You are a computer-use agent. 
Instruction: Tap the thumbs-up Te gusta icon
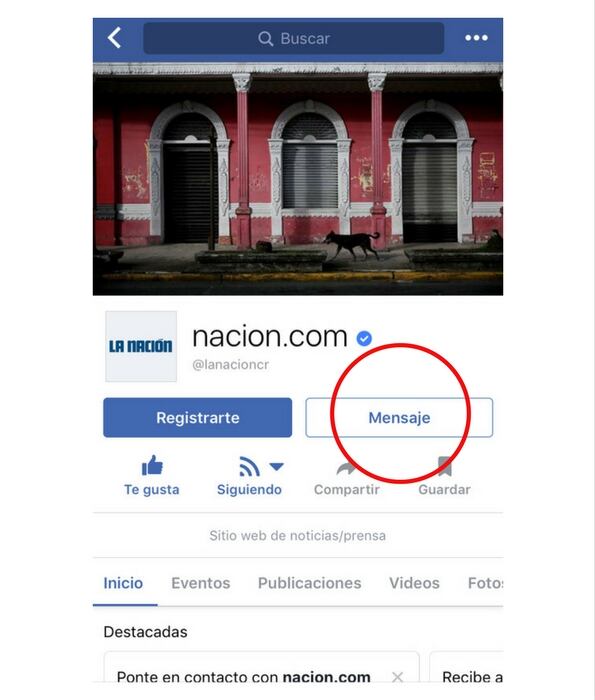pyautogui.click(x=152, y=466)
